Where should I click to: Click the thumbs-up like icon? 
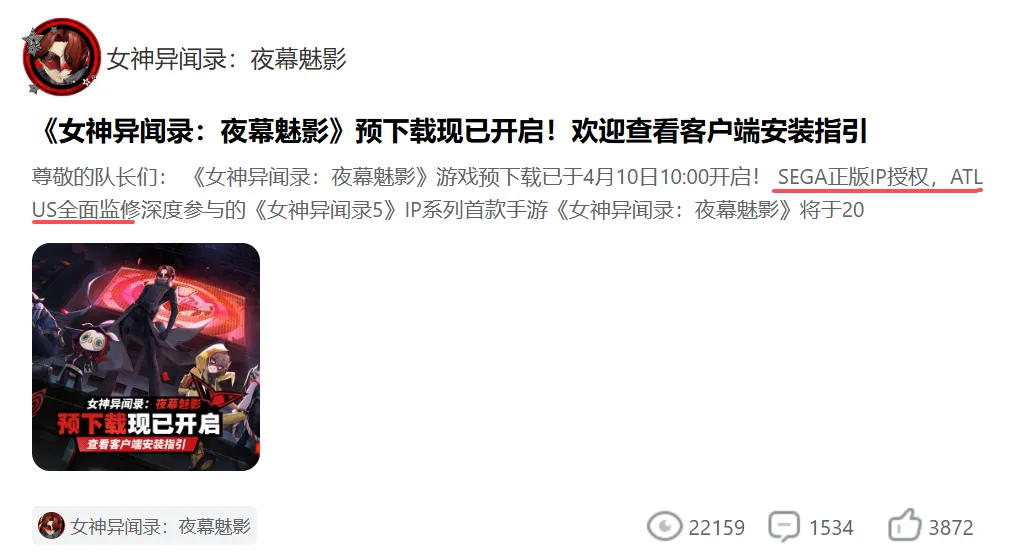[905, 525]
